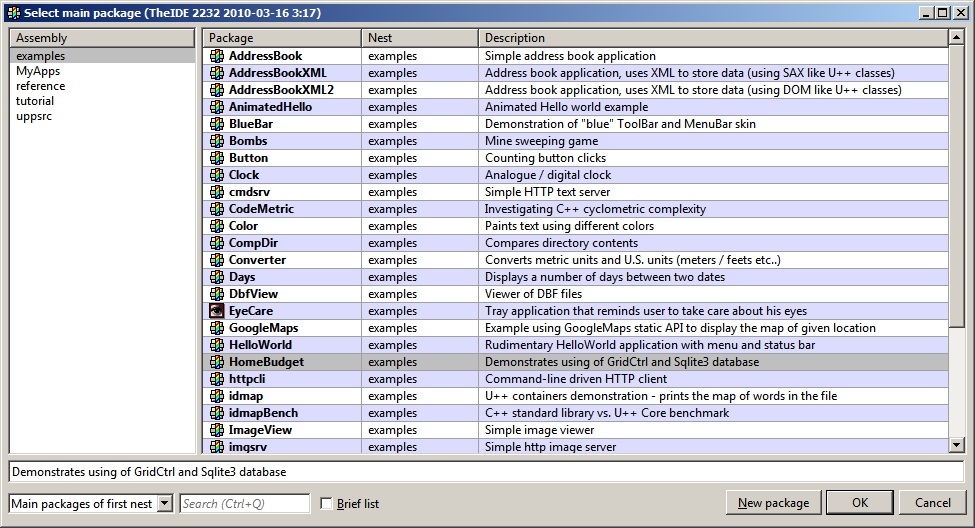The width and height of the screenshot is (975, 528).
Task: Select the uppsrc assembly
Action: (34, 116)
